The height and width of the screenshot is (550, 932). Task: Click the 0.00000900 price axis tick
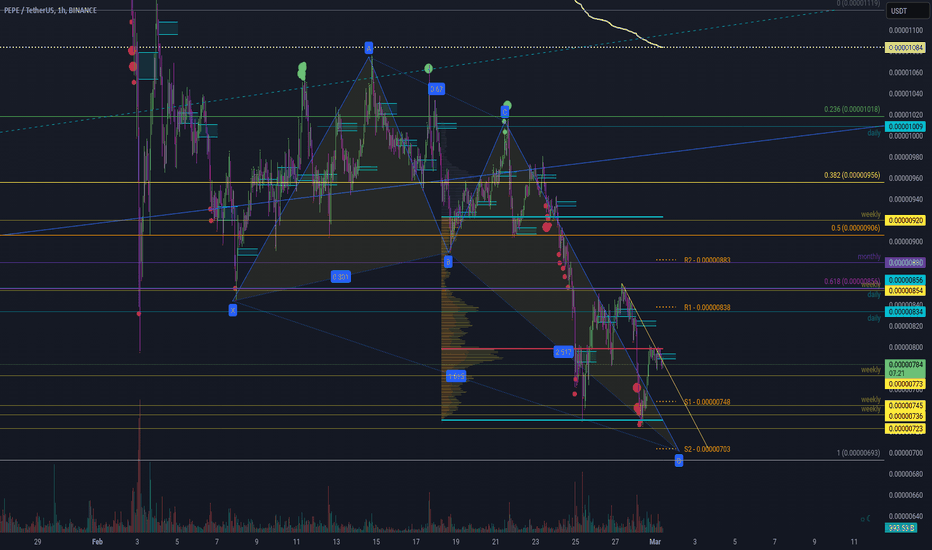click(x=906, y=242)
